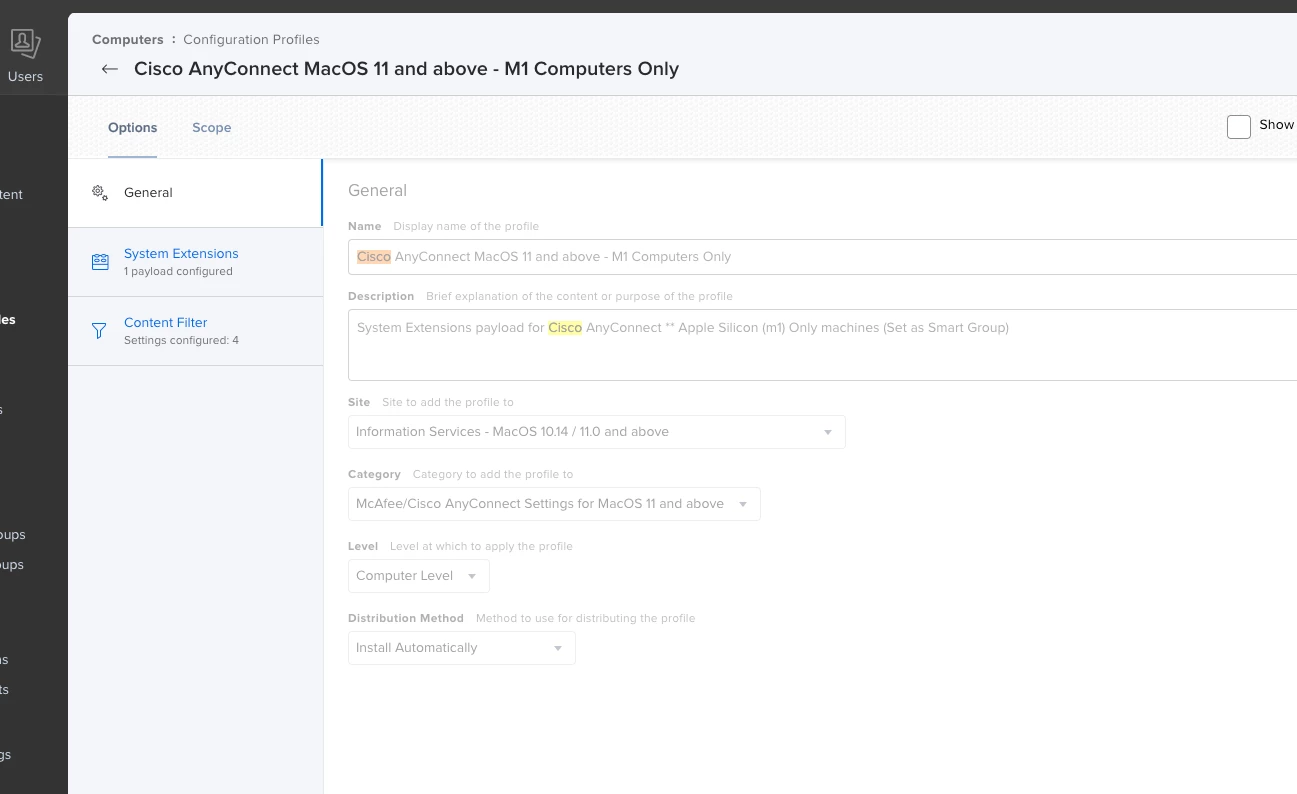This screenshot has width=1297, height=794.
Task: Click the 'Settings configured: 4' text
Action: pos(181,340)
